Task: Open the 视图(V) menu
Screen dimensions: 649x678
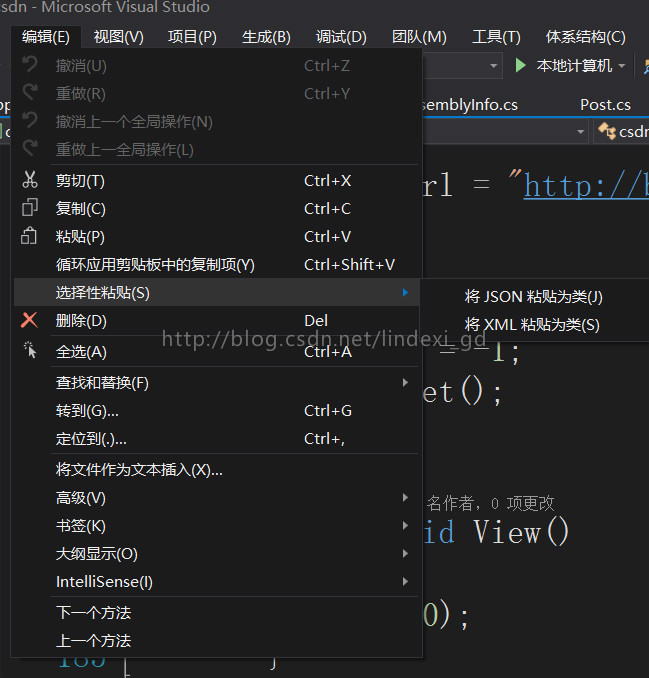Action: (x=118, y=37)
